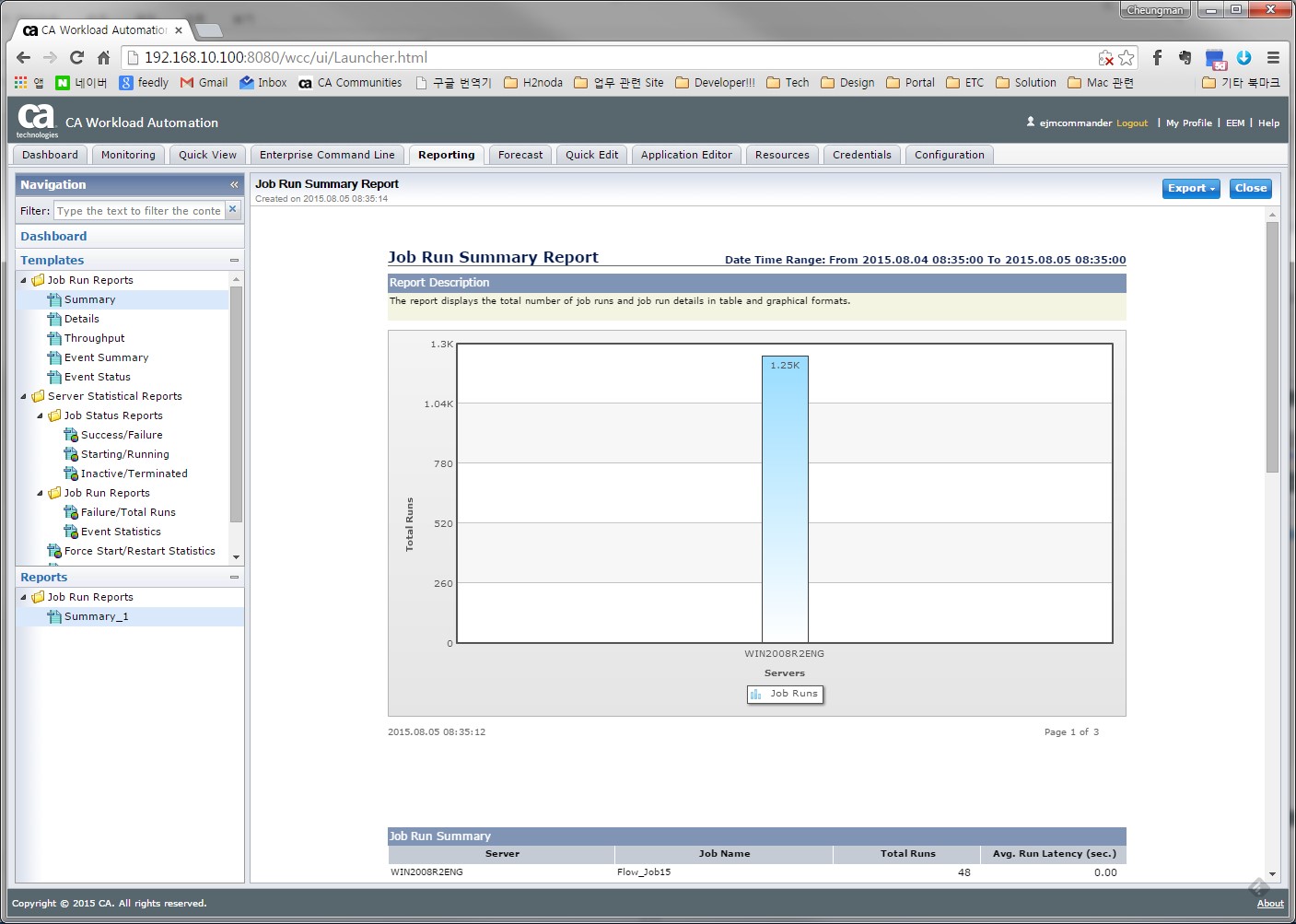
Task: Click the Event Status template icon
Action: pos(54,377)
